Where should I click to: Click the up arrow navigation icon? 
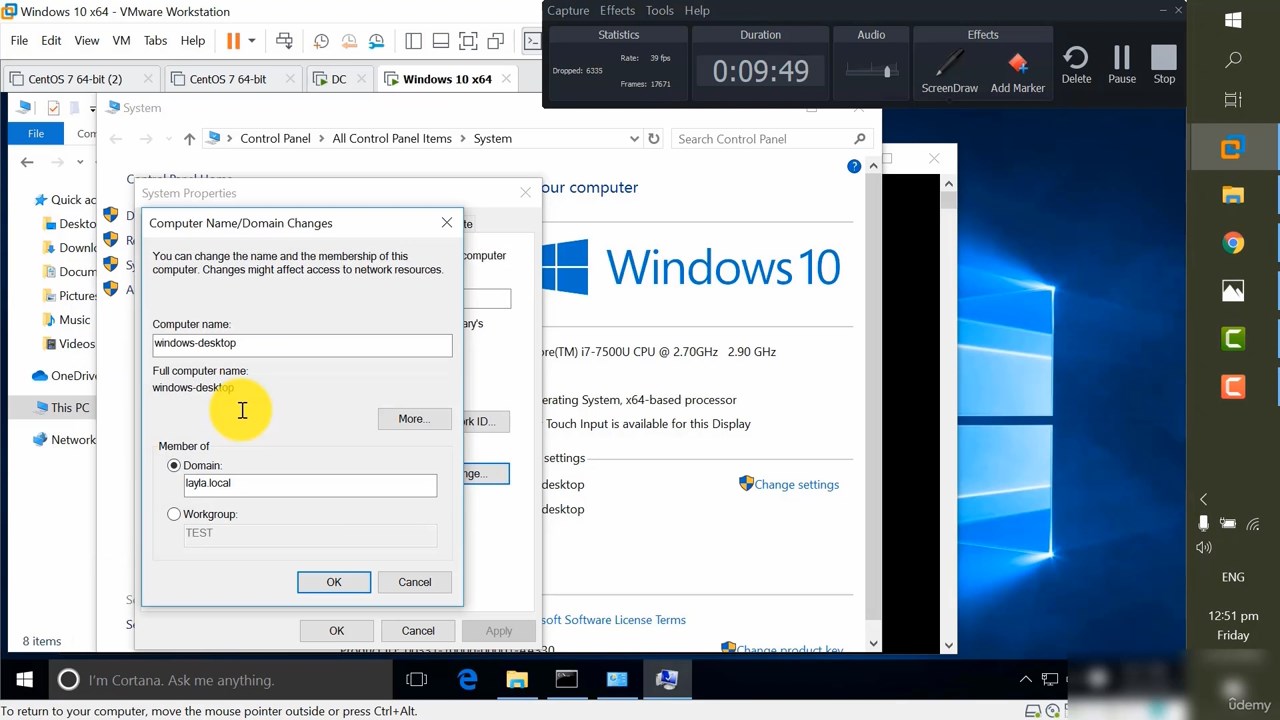tap(189, 139)
